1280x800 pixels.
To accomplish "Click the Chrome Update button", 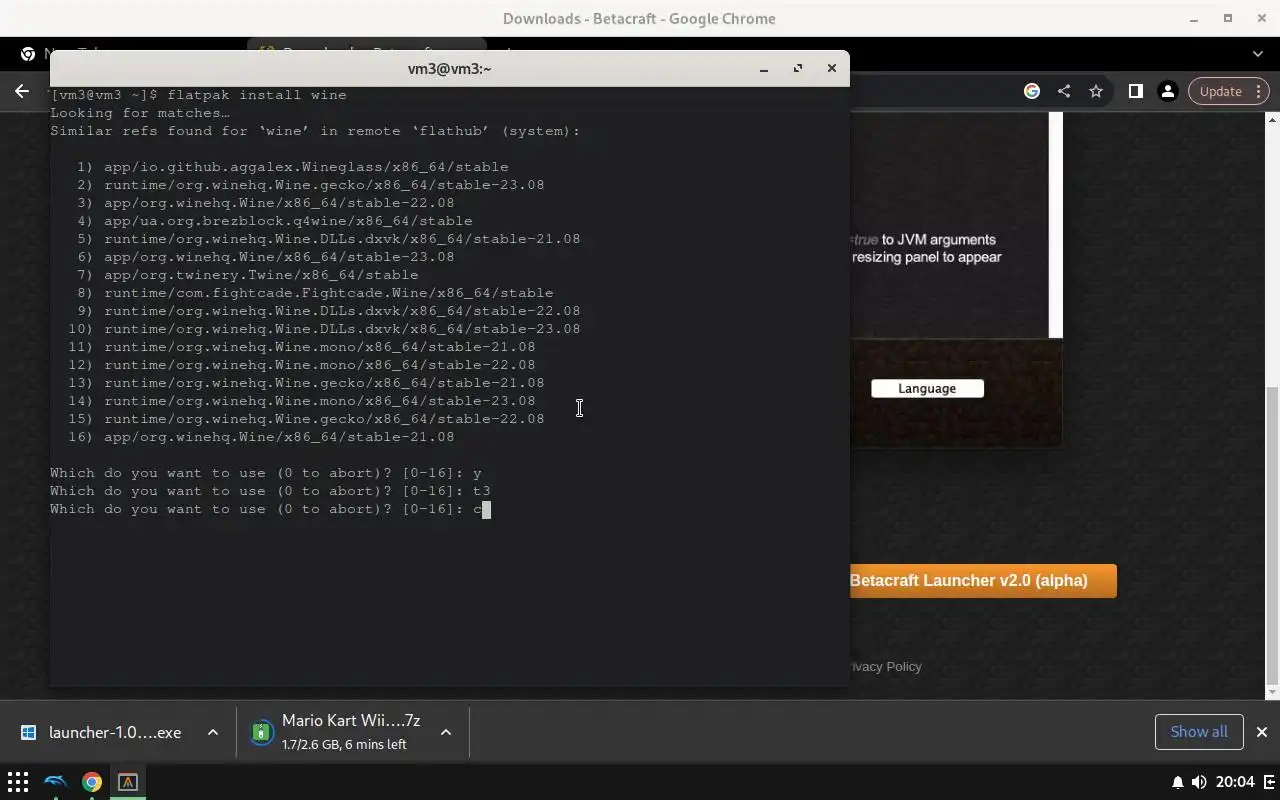I will point(1220,91).
